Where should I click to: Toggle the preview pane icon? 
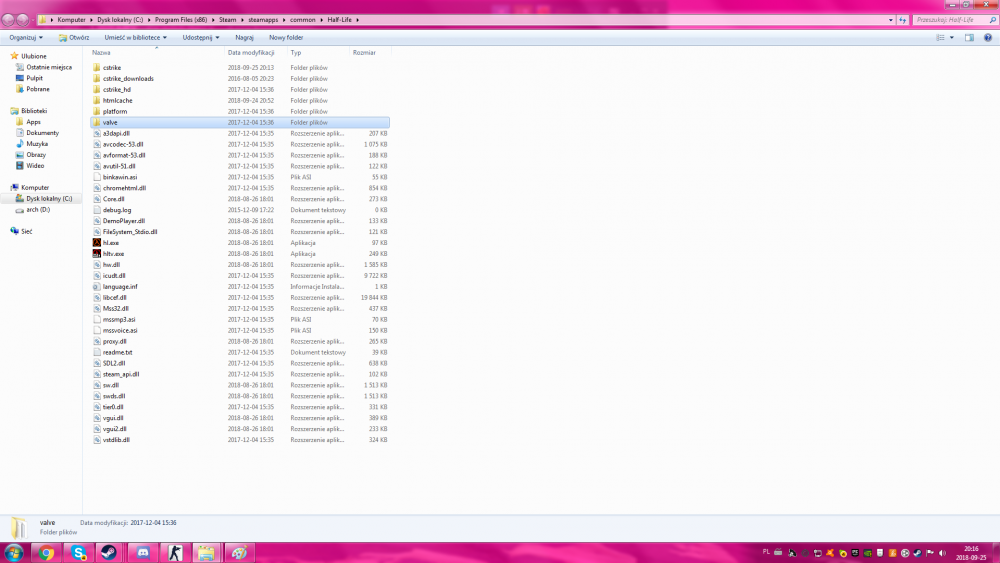pos(968,37)
